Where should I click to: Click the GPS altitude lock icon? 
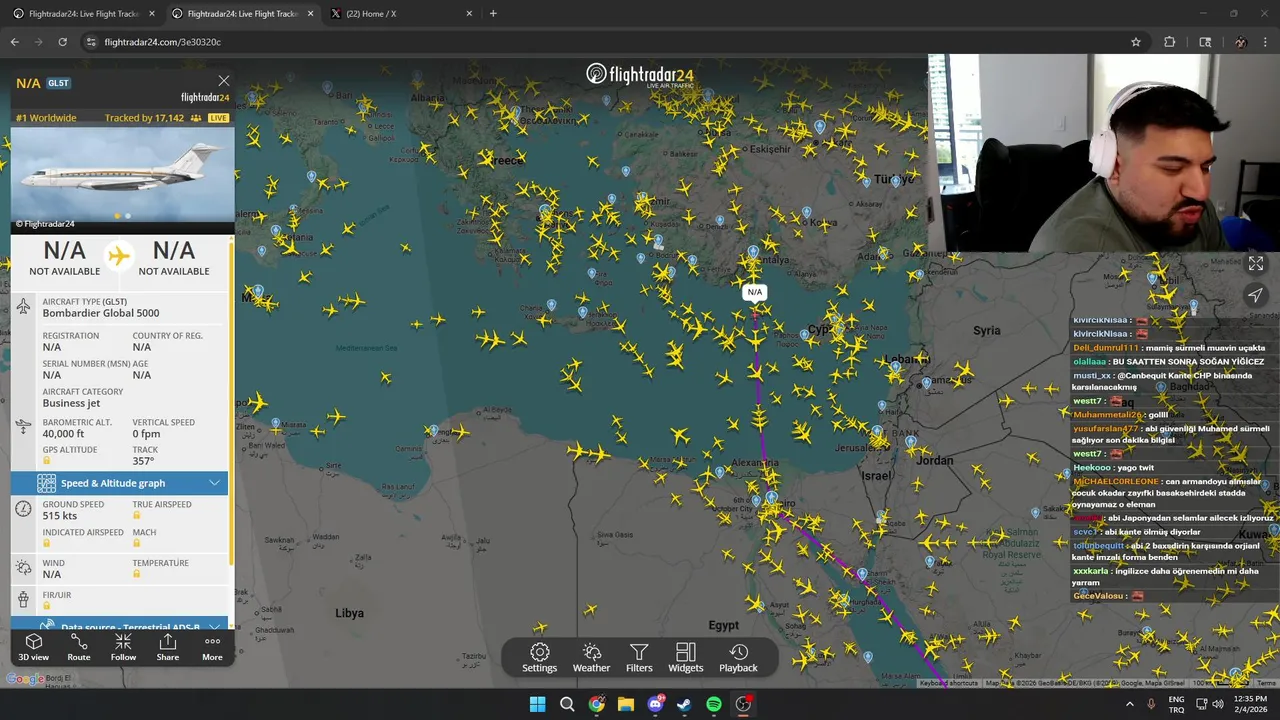pyautogui.click(x=47, y=461)
